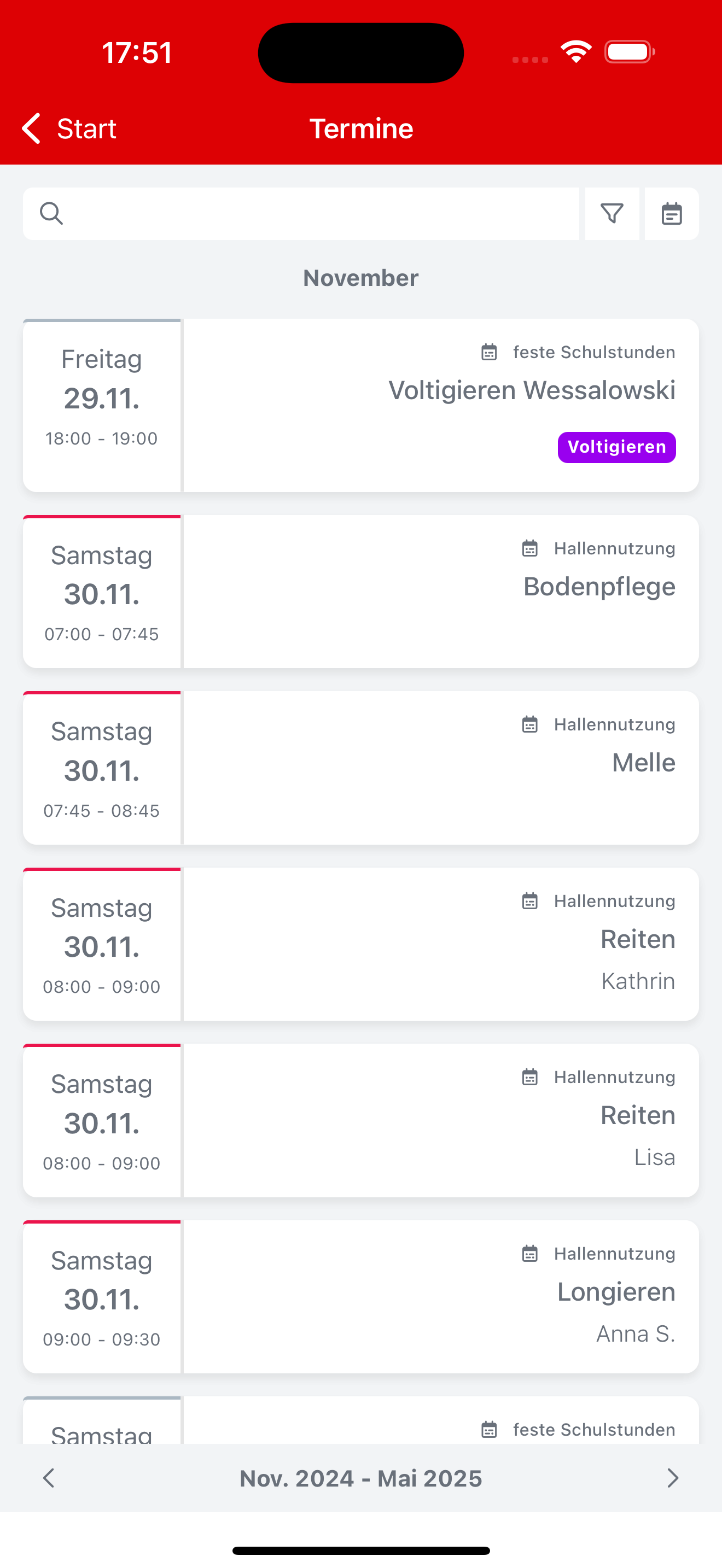Open the calendar view icon
The image size is (722, 1568).
pyautogui.click(x=672, y=214)
